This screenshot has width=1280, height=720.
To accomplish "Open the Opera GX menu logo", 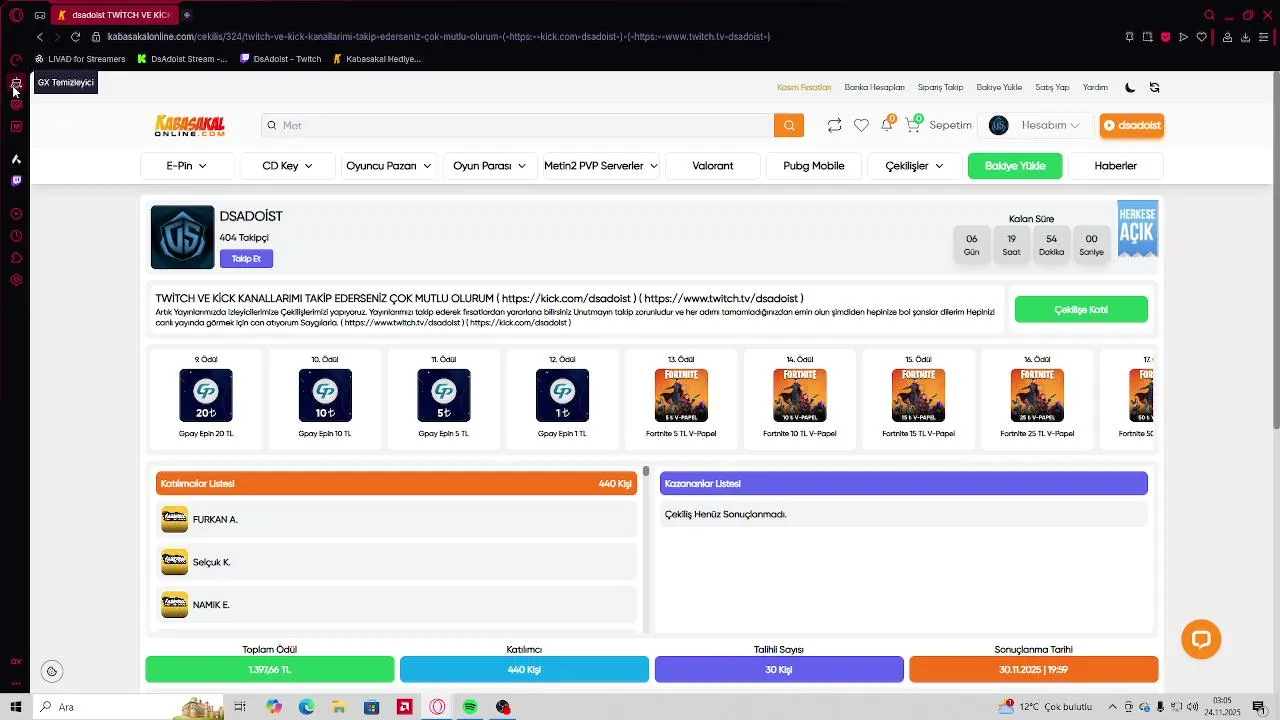I will click(x=16, y=15).
